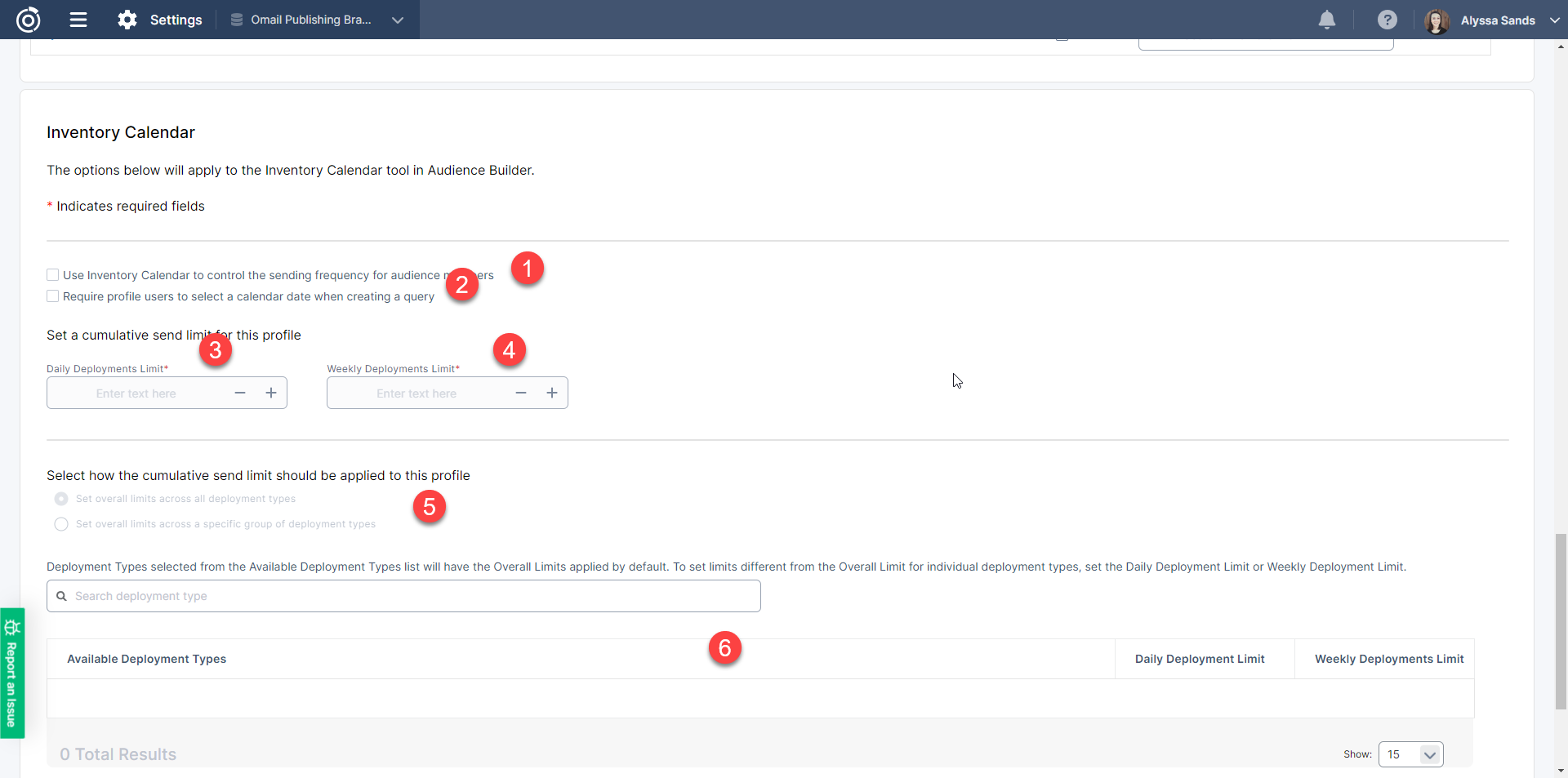Select limits across specific group of deployment types

[61, 524]
